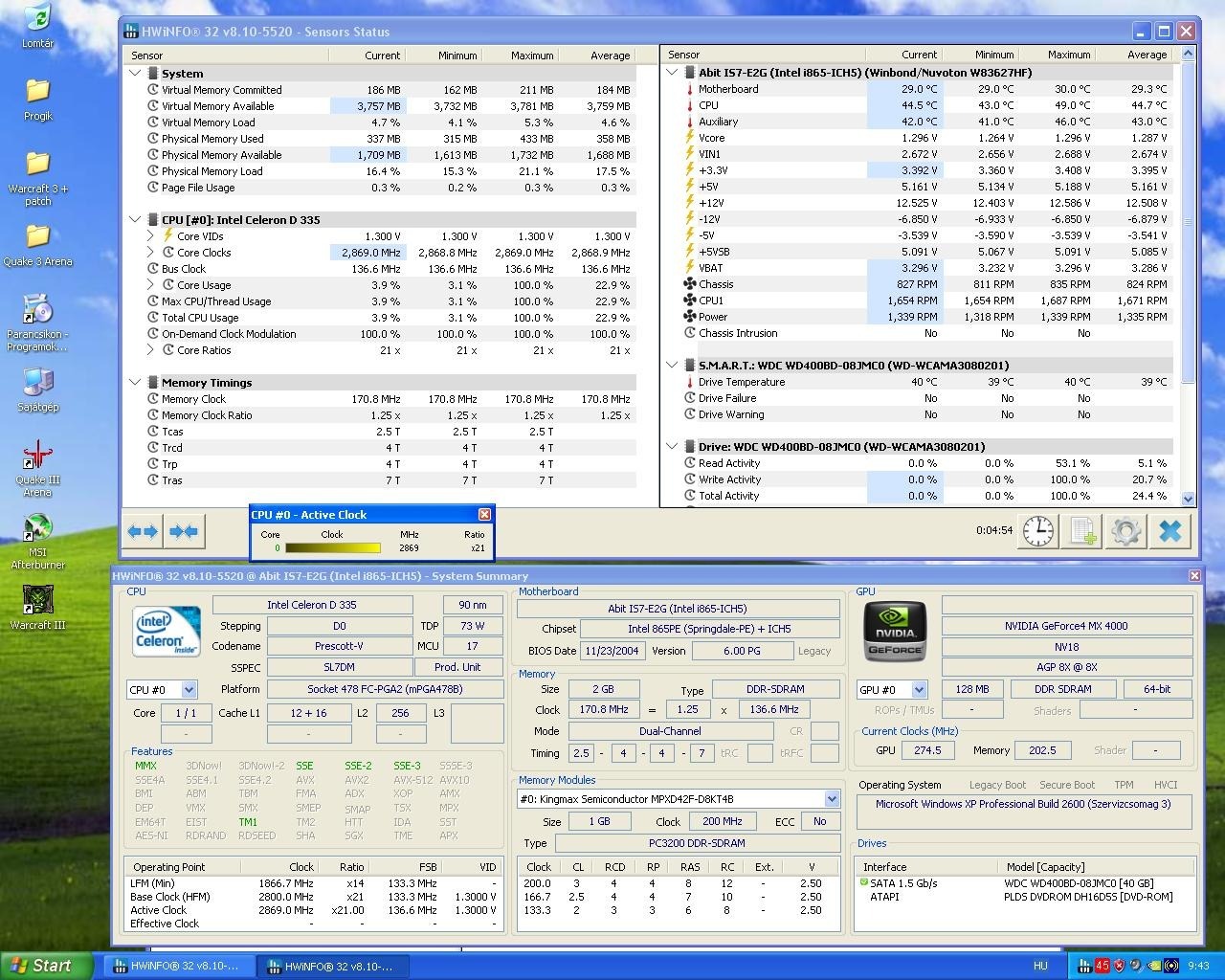Collapse the Abit IS7-E2G sensor group
Image resolution: width=1225 pixels, height=980 pixels.
tap(672, 72)
